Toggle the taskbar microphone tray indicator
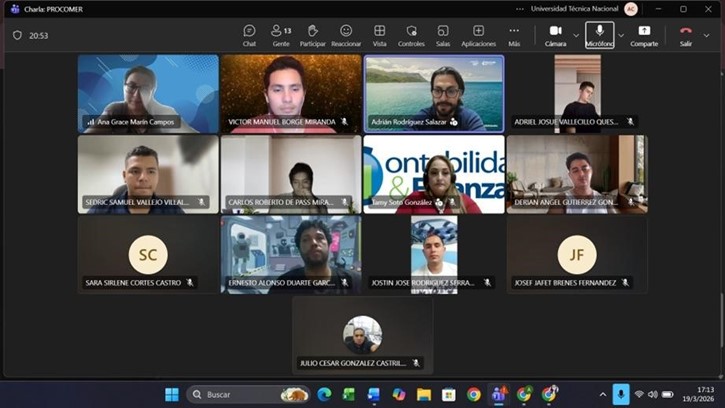The height and width of the screenshot is (408, 725). click(620, 394)
